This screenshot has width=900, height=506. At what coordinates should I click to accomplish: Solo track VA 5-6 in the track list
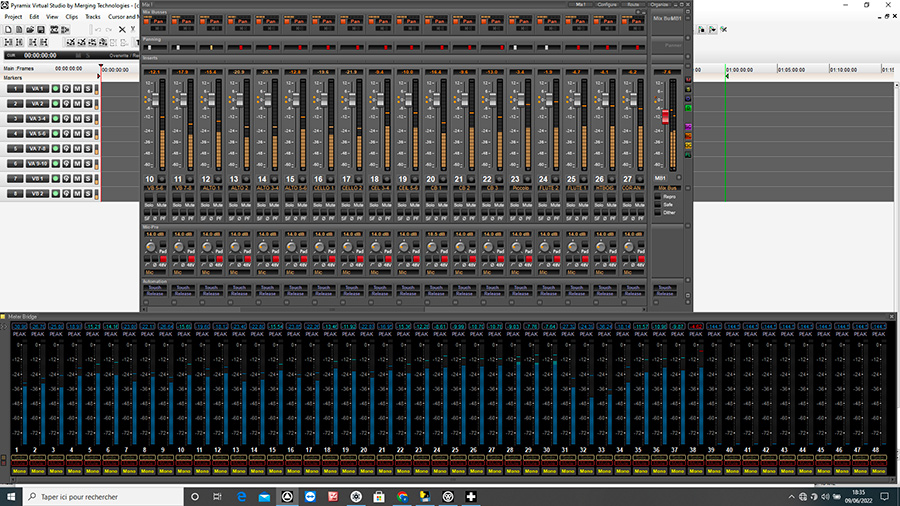pyautogui.click(x=88, y=134)
